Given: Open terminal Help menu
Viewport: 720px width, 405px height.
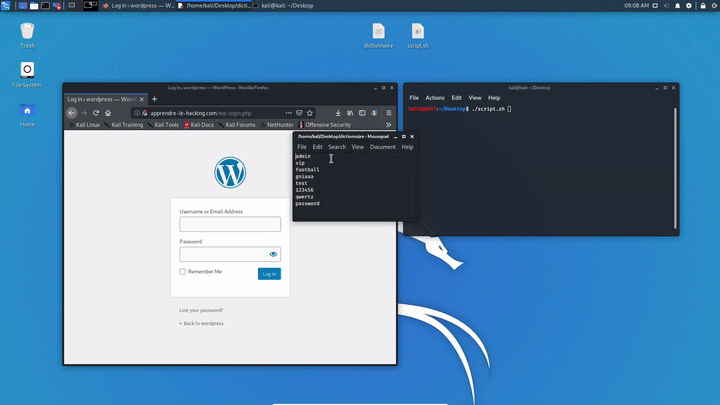Looking at the screenshot, I should (x=494, y=98).
